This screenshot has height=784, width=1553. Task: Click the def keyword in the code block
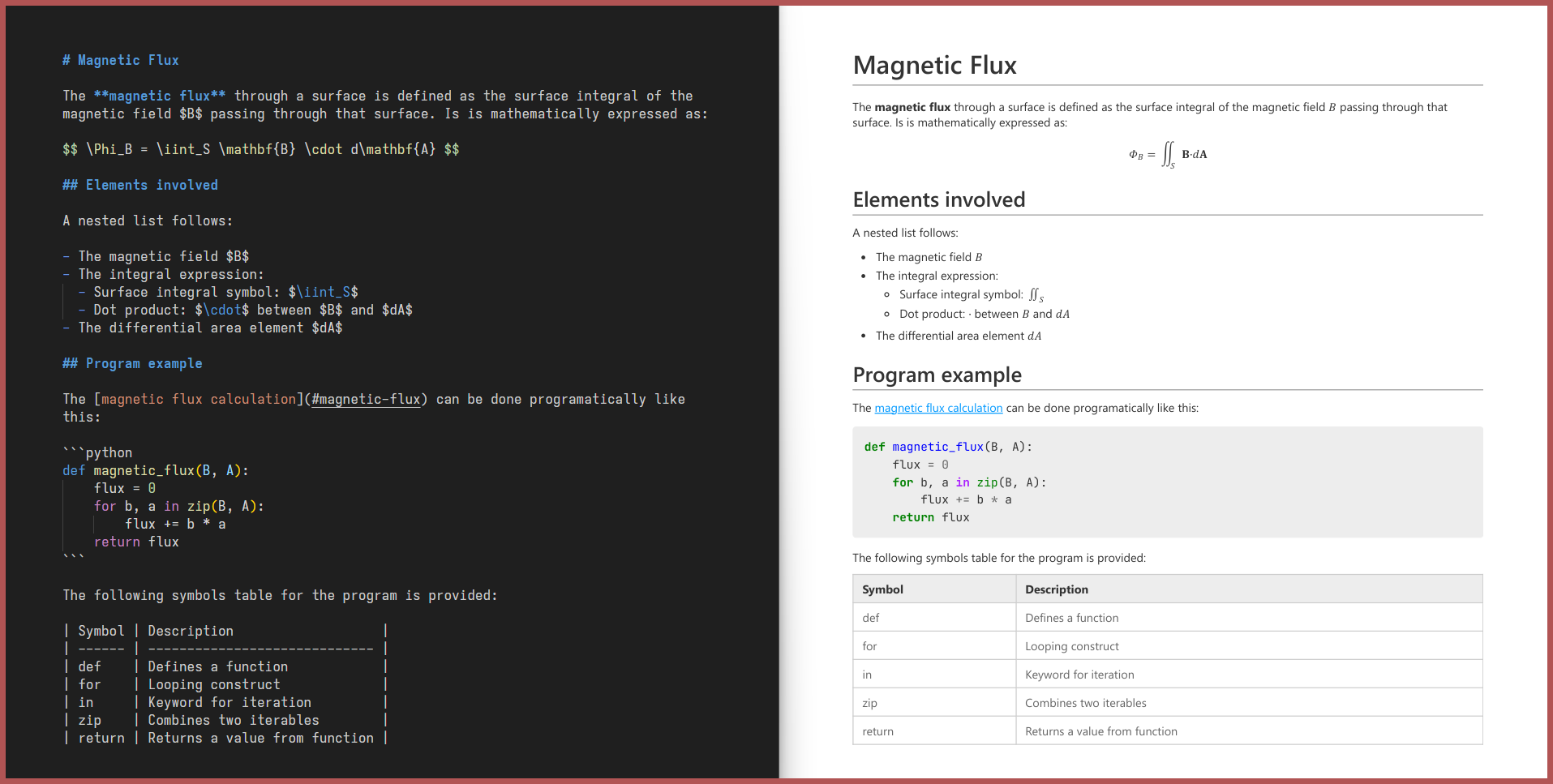tap(873, 447)
